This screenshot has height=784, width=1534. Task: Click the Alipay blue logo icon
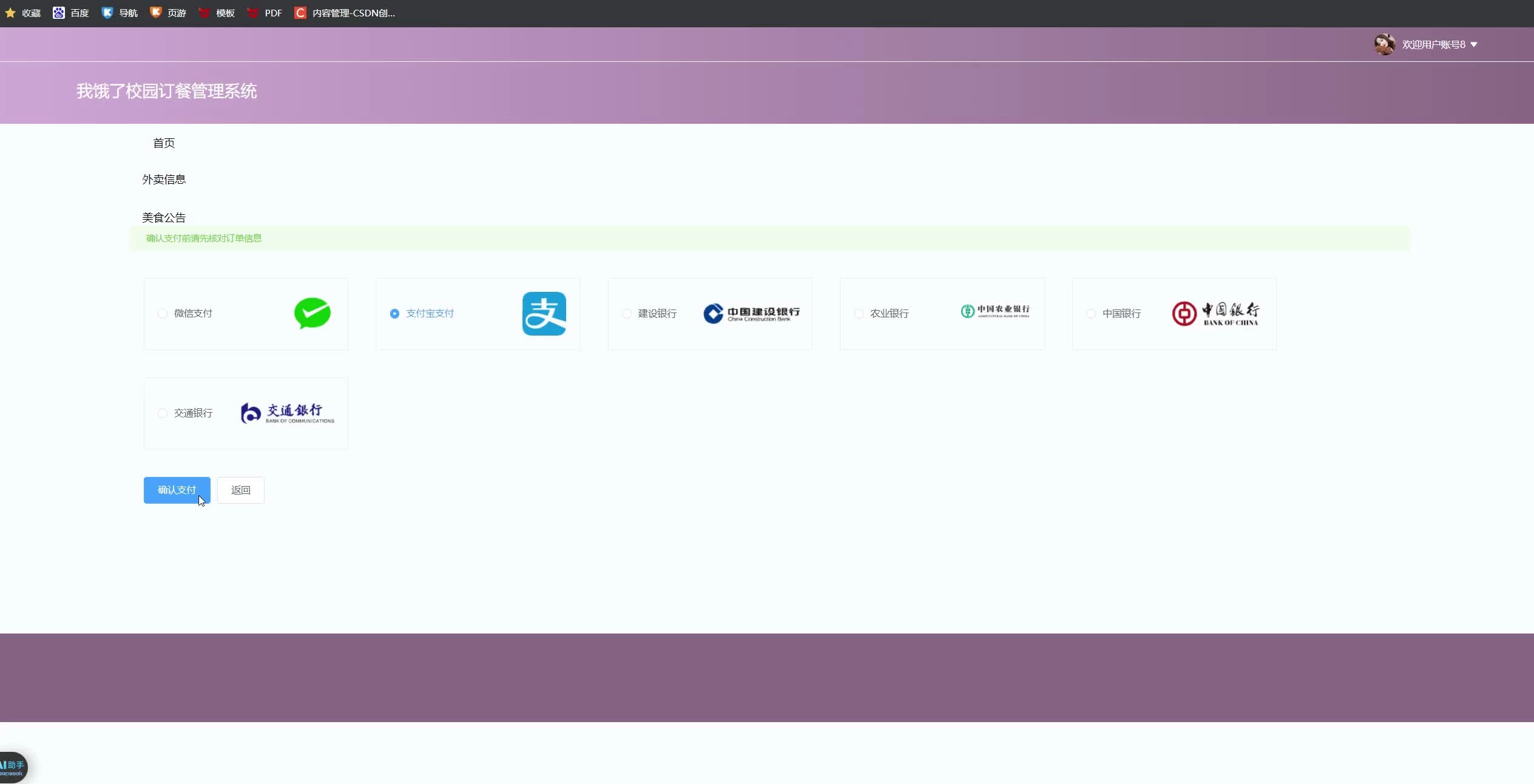tap(544, 314)
